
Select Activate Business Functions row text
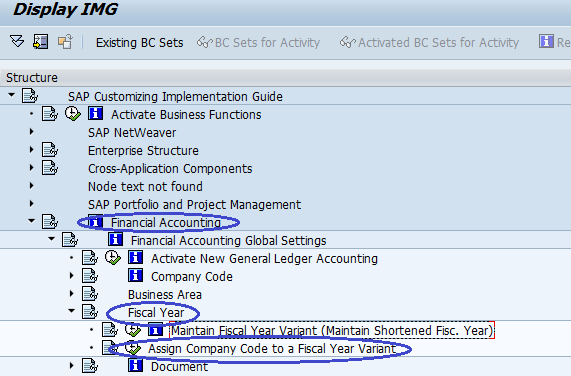(186, 115)
